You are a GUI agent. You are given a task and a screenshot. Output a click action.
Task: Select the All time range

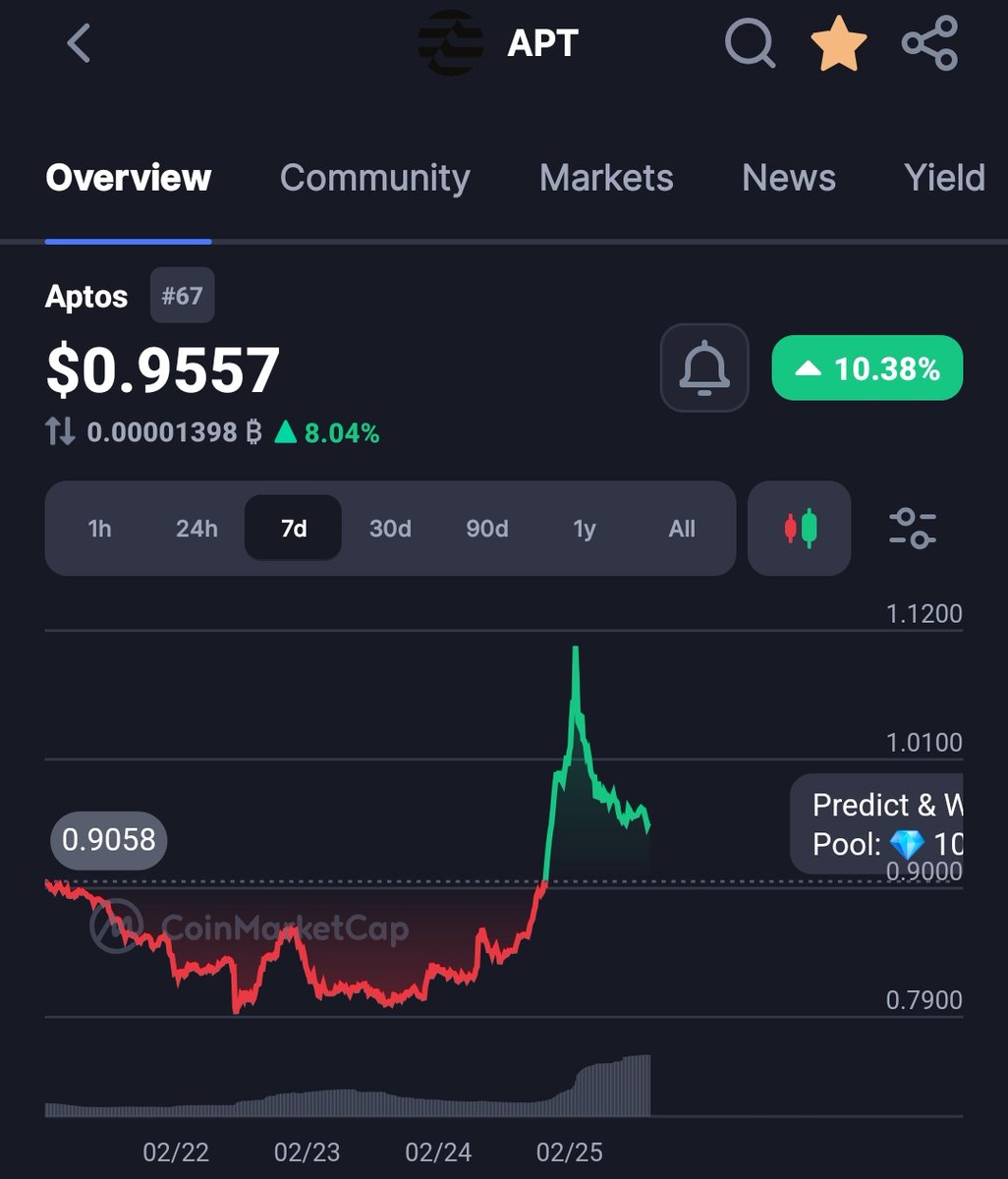[682, 529]
